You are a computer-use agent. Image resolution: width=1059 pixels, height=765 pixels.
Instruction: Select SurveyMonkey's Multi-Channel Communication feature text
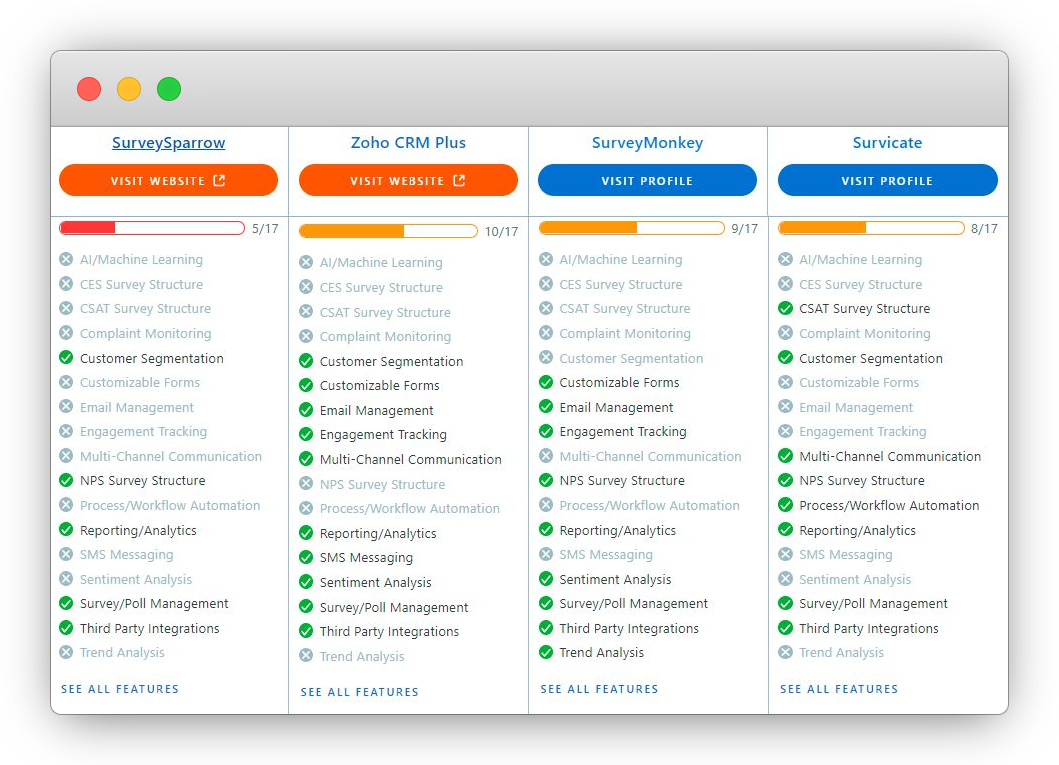click(650, 456)
